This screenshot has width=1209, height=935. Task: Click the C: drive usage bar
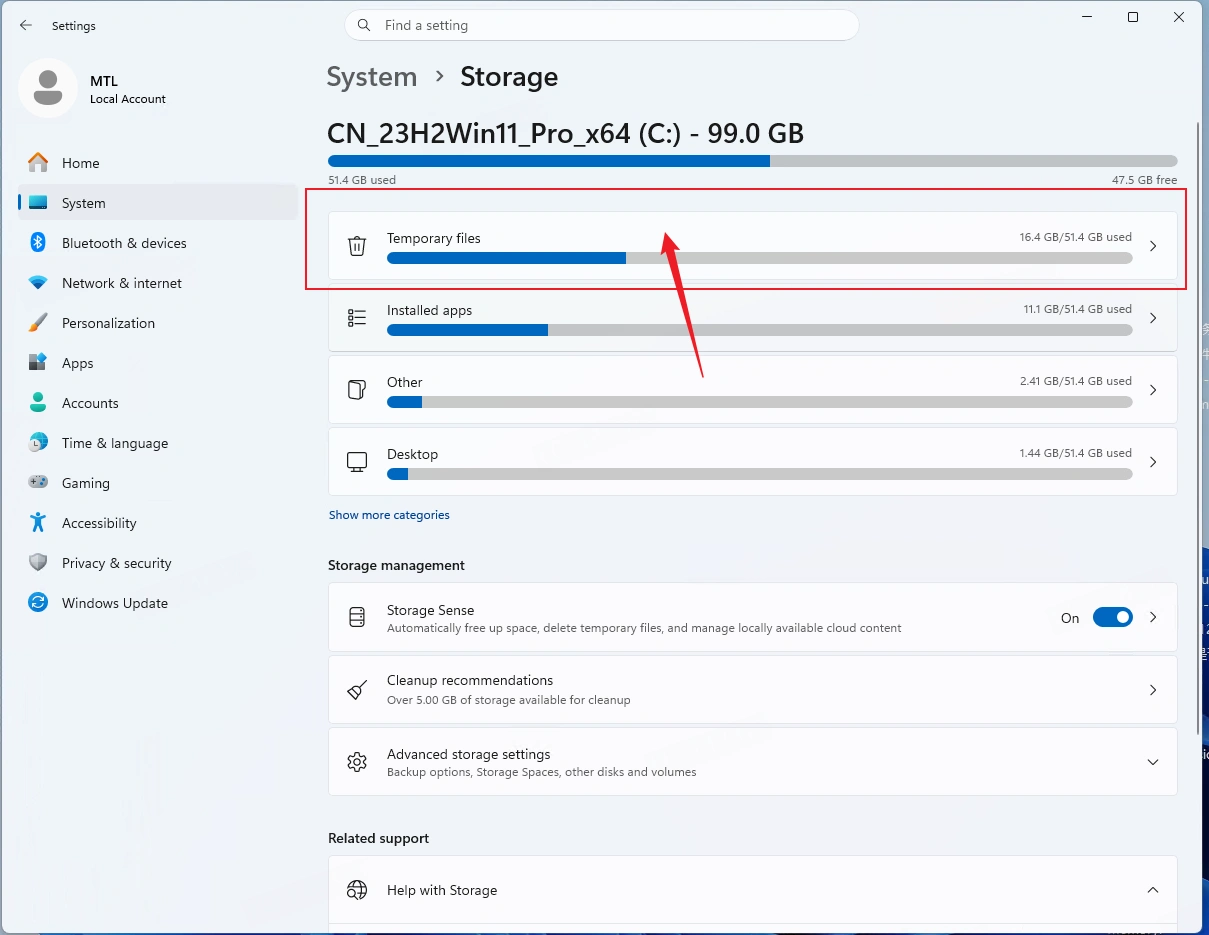point(752,161)
